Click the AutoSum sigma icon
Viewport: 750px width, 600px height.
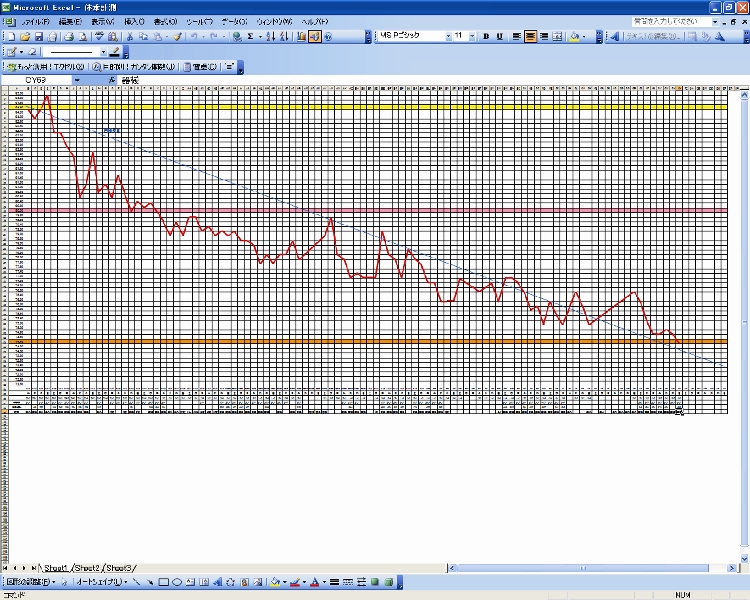250,36
